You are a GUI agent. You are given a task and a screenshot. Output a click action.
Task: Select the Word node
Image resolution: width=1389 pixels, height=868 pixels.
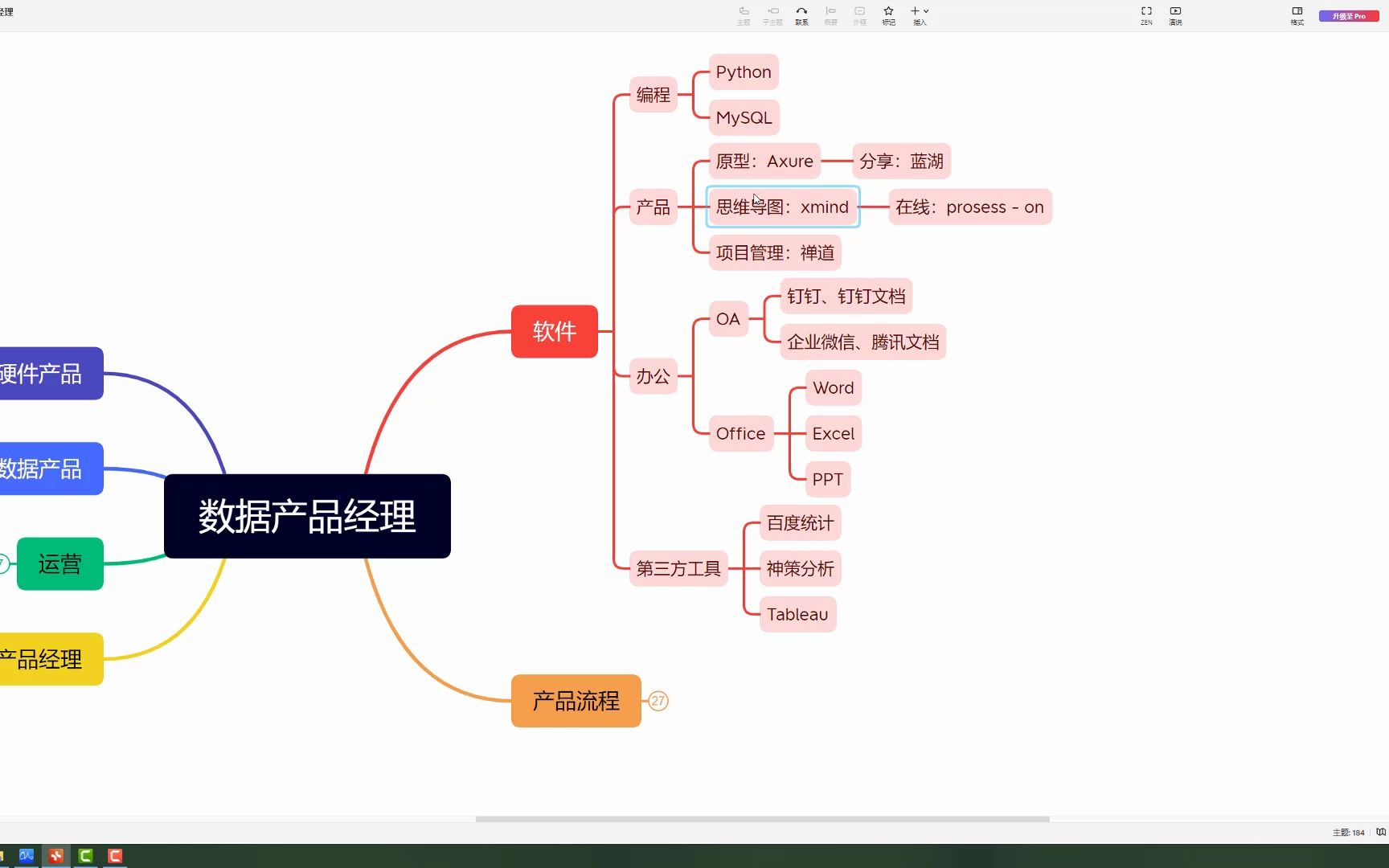[x=834, y=388]
